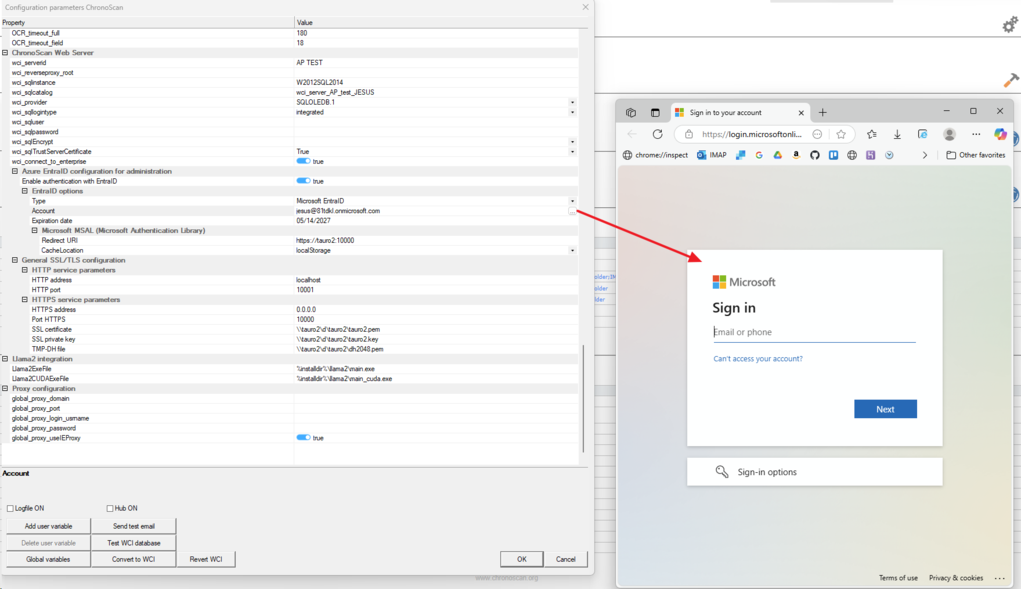
Task: Click the GitHub bookmark icon
Action: coord(814,155)
